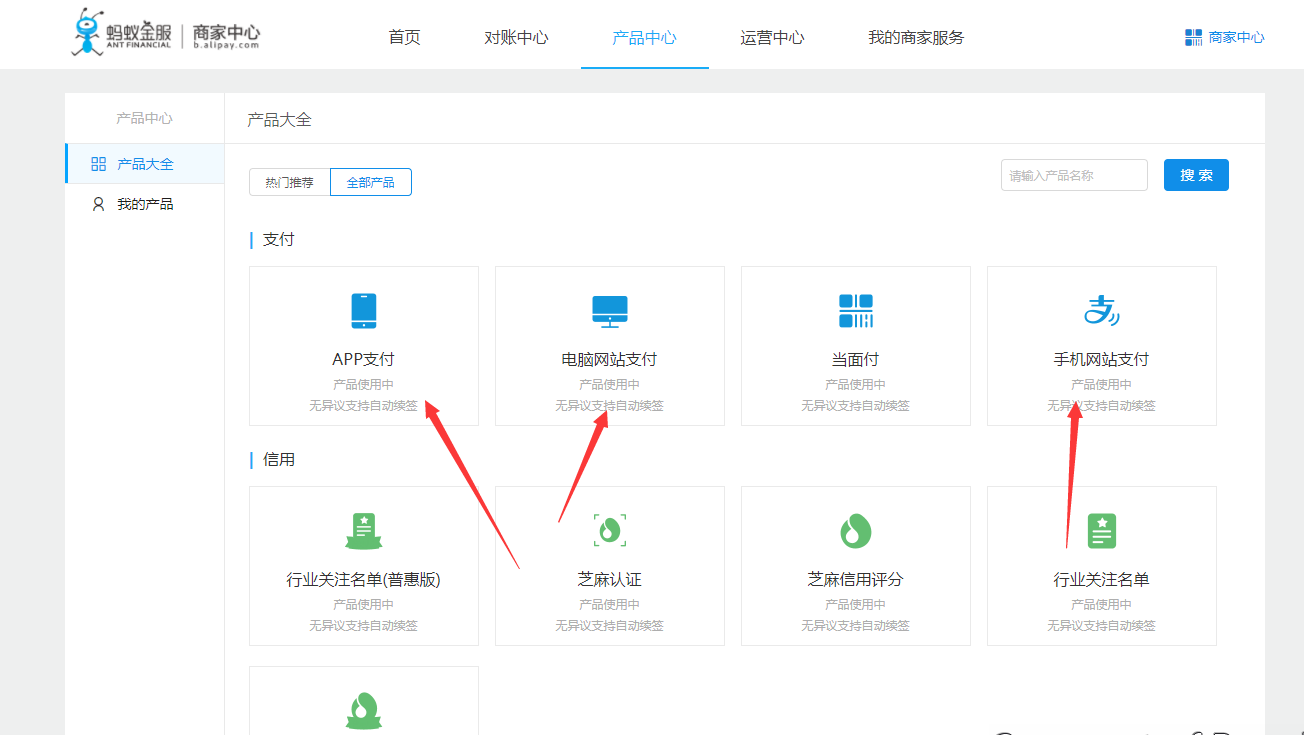The width and height of the screenshot is (1304, 735).
Task: Click the grid icon beside 产品大全
Action: coord(98,164)
